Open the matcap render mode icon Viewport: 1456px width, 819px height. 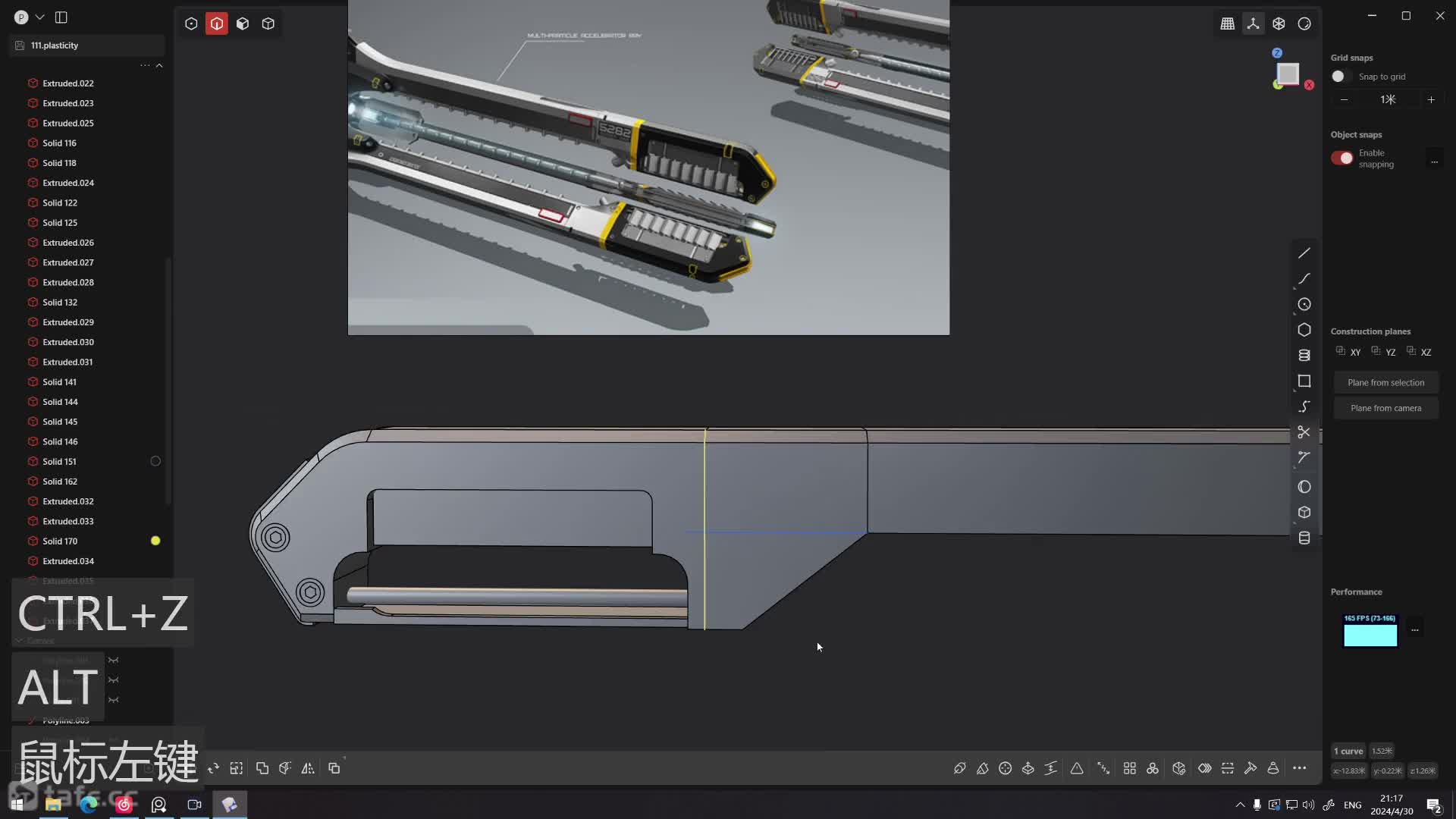tap(1305, 24)
